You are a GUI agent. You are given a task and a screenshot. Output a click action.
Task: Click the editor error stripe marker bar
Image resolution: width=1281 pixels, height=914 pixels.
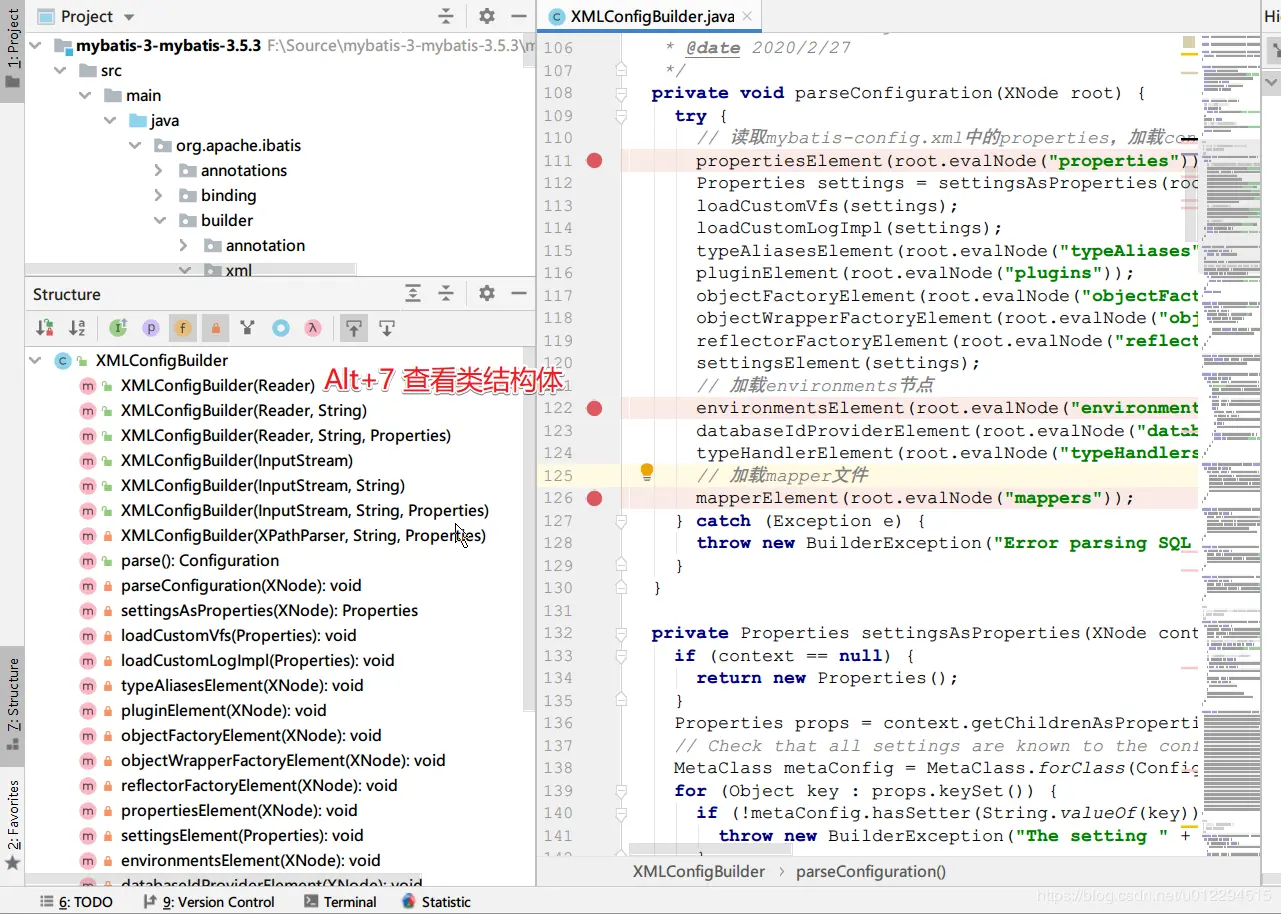[1189, 445]
